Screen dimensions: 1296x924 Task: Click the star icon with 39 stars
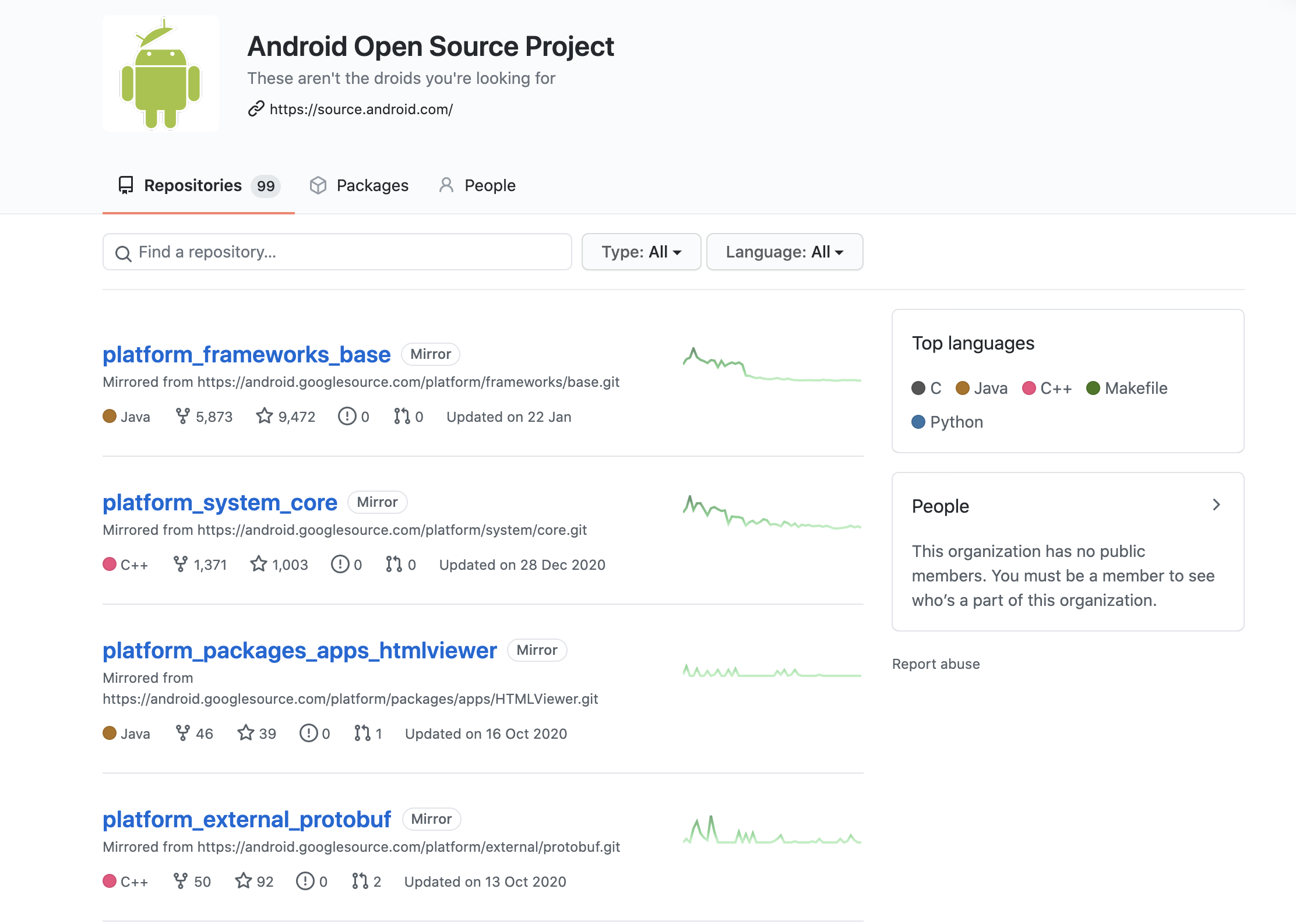(x=246, y=733)
